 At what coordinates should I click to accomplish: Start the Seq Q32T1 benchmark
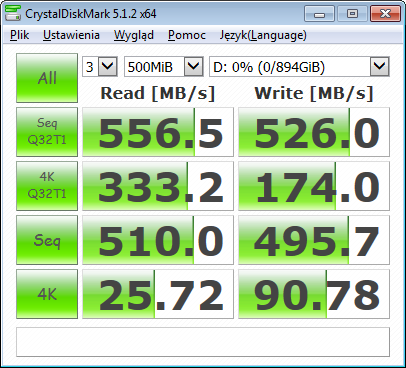pos(47,132)
